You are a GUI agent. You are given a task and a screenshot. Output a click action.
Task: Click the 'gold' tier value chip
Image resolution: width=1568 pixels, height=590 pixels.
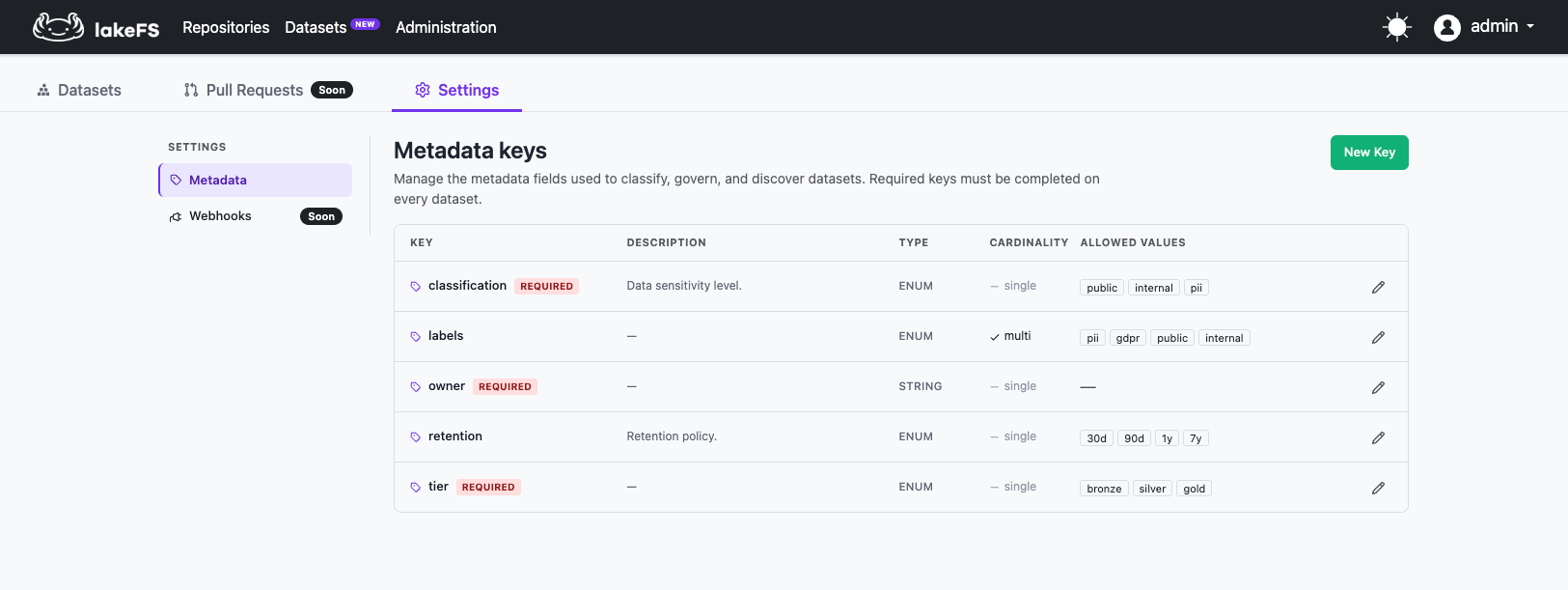click(1195, 489)
